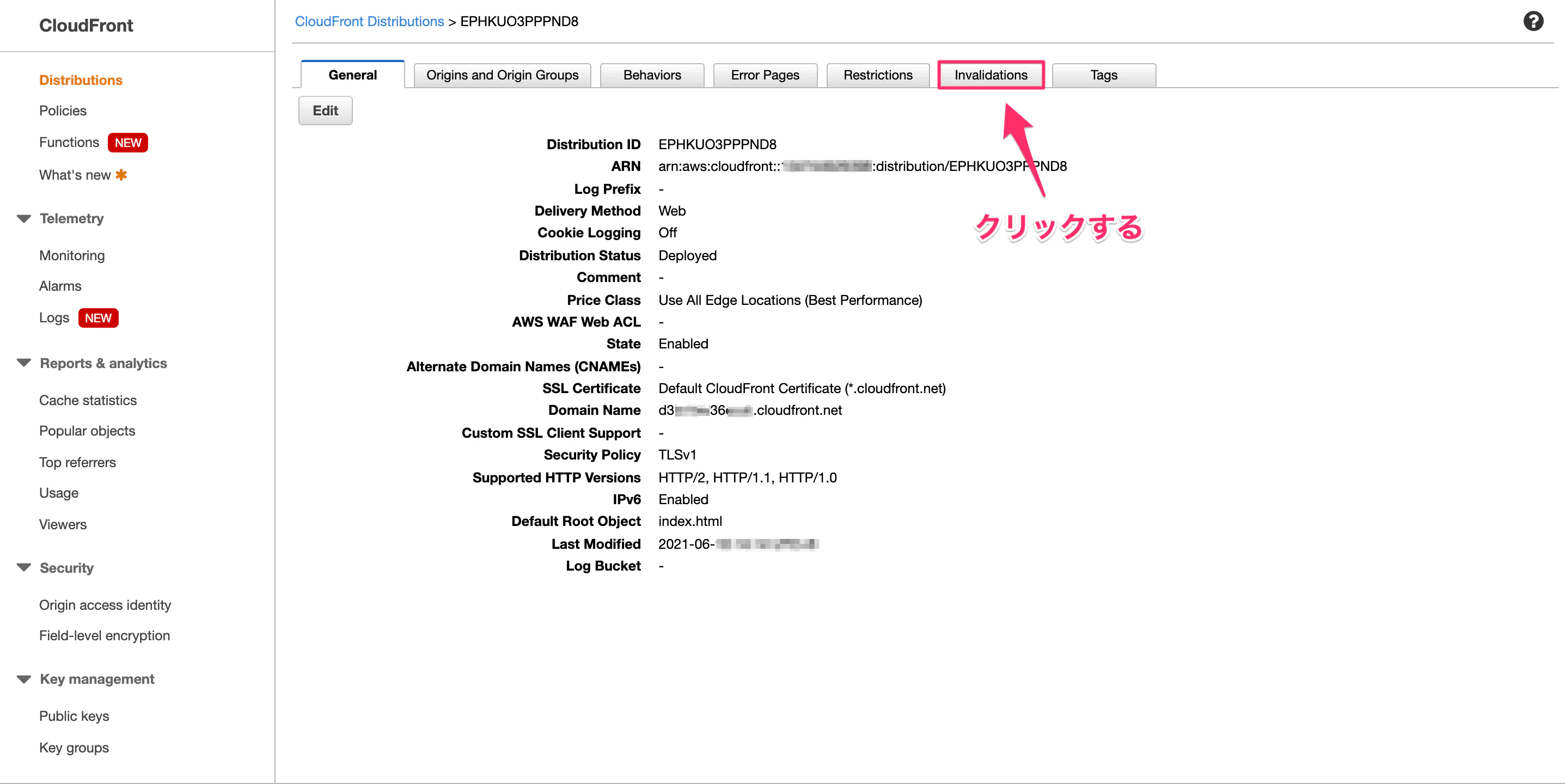Screen dimensions: 1565x784
Task: Switch to the General tab
Action: click(x=352, y=75)
